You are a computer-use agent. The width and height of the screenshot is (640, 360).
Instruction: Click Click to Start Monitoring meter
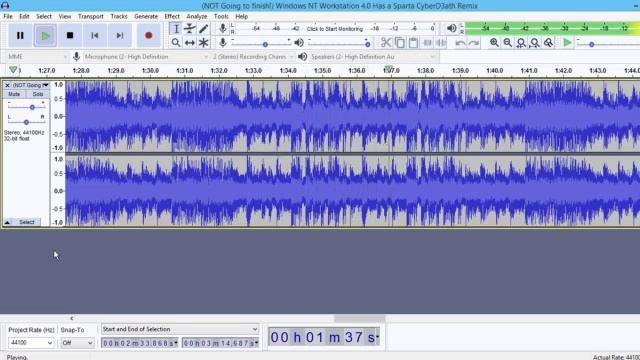click(335, 29)
